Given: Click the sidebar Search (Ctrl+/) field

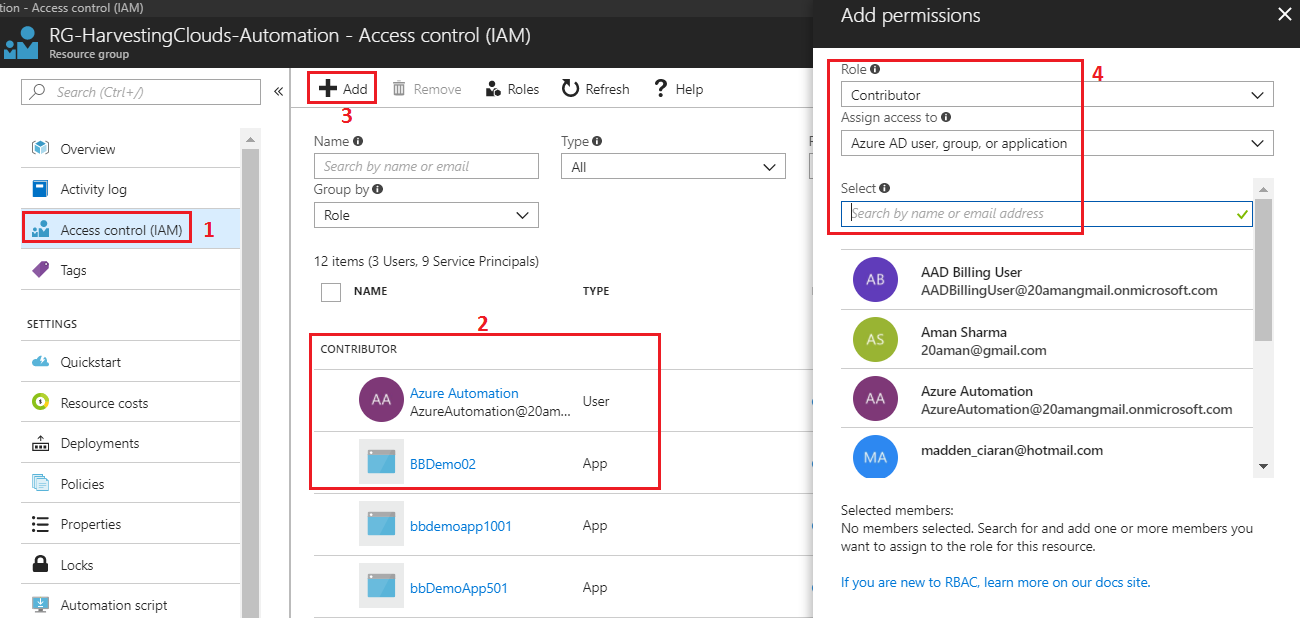Looking at the screenshot, I should (x=141, y=92).
